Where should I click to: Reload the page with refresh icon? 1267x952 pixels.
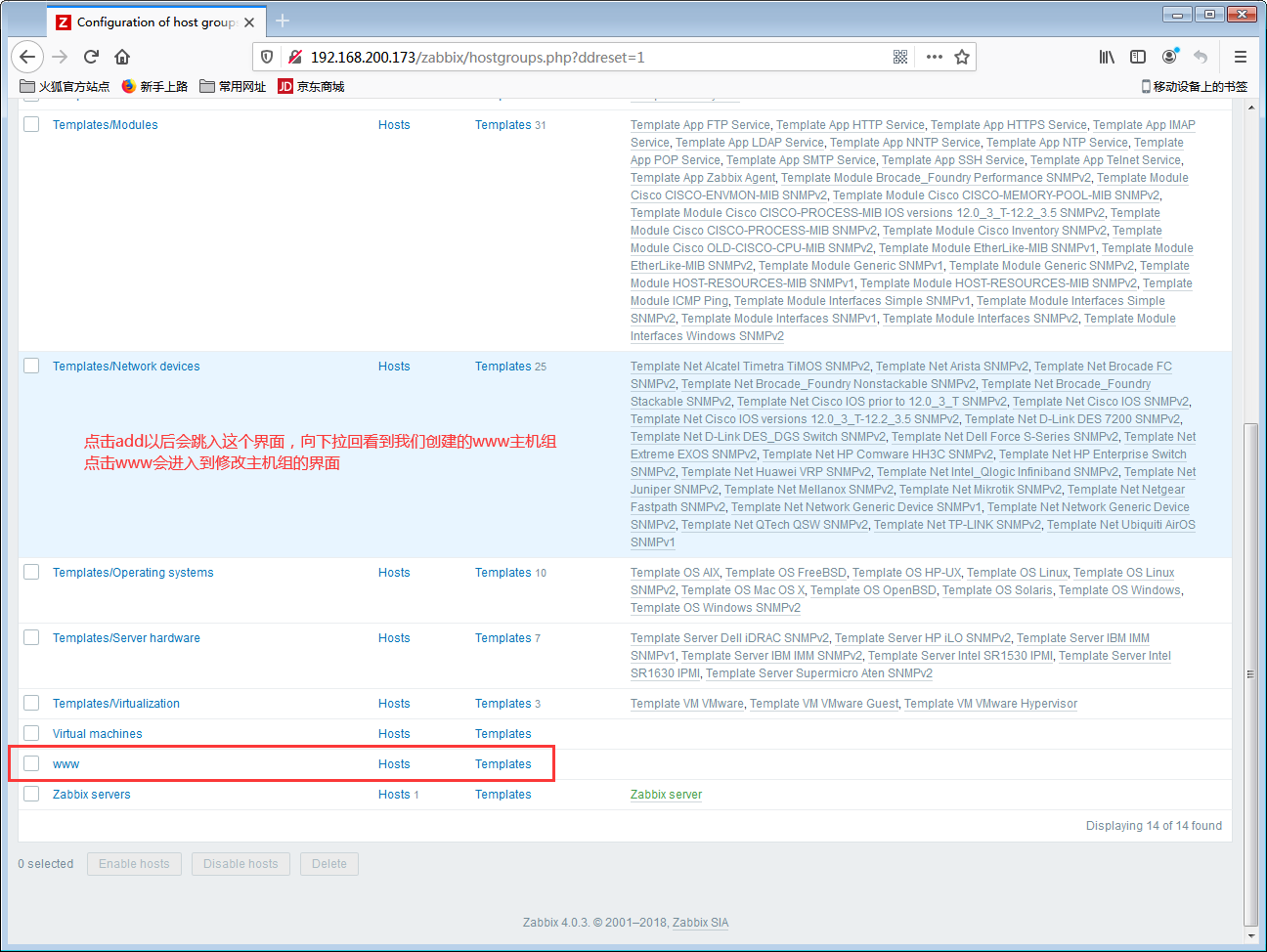[x=91, y=57]
